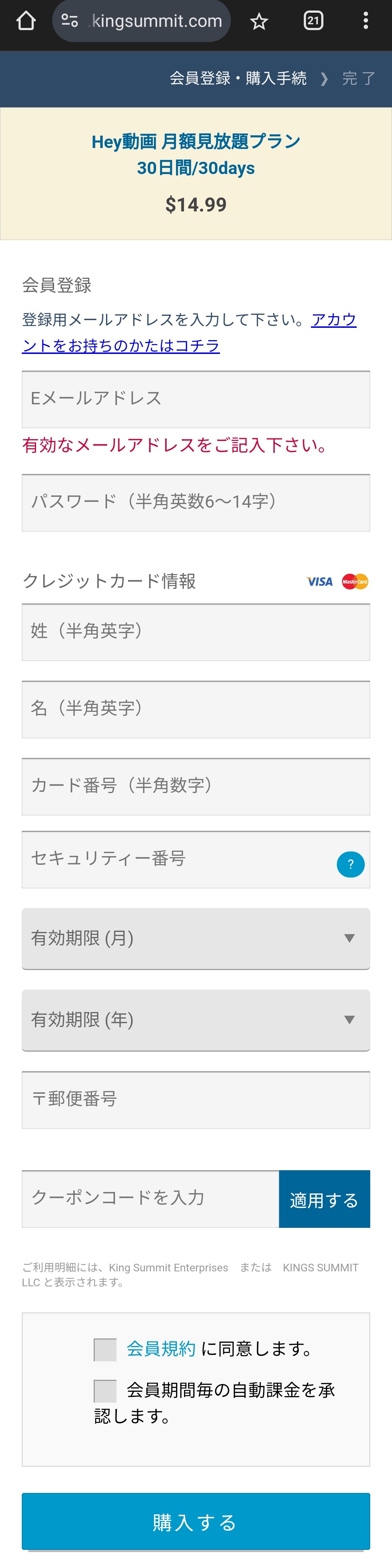
Task: Open the browser three-dot menu
Action: [365, 21]
